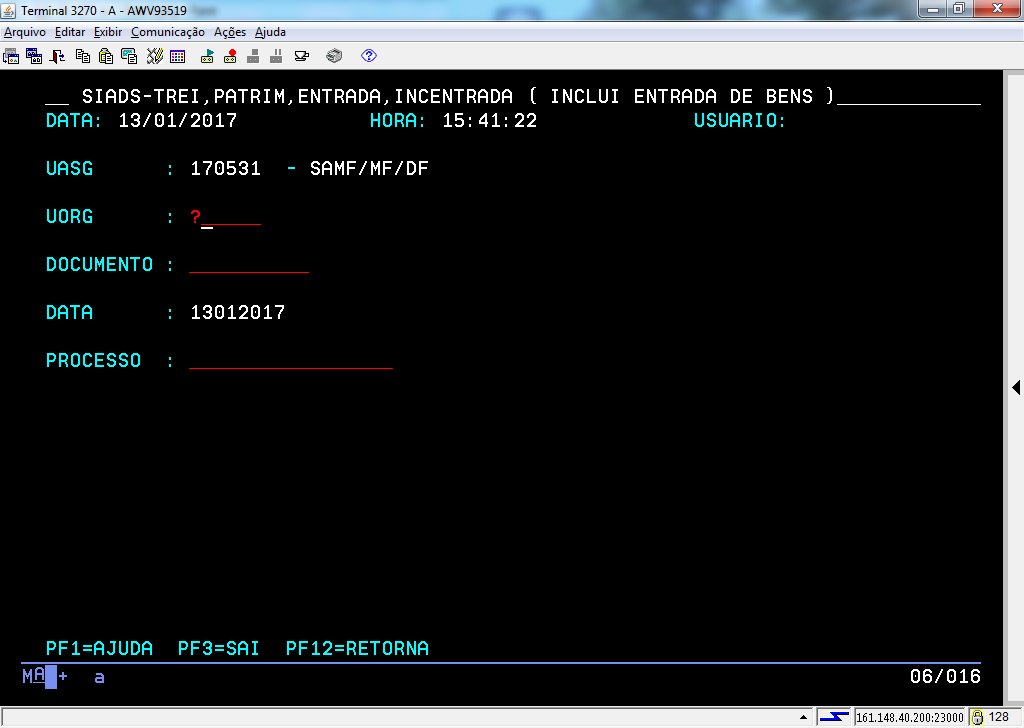Image resolution: width=1024 pixels, height=728 pixels.
Task: Click the MA status indicator at bottom left
Action: pos(34,676)
